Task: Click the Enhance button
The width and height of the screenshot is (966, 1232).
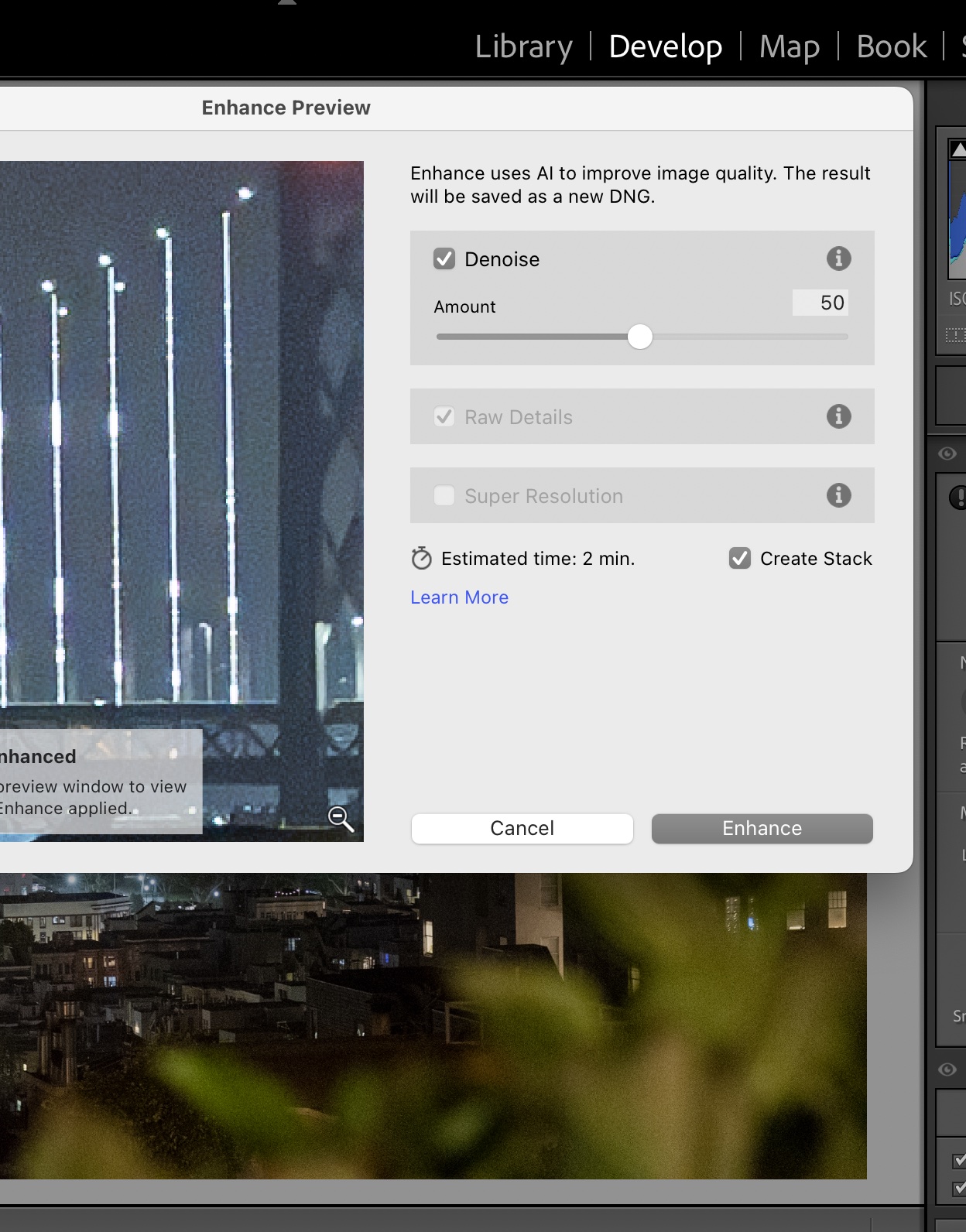Action: tap(762, 828)
